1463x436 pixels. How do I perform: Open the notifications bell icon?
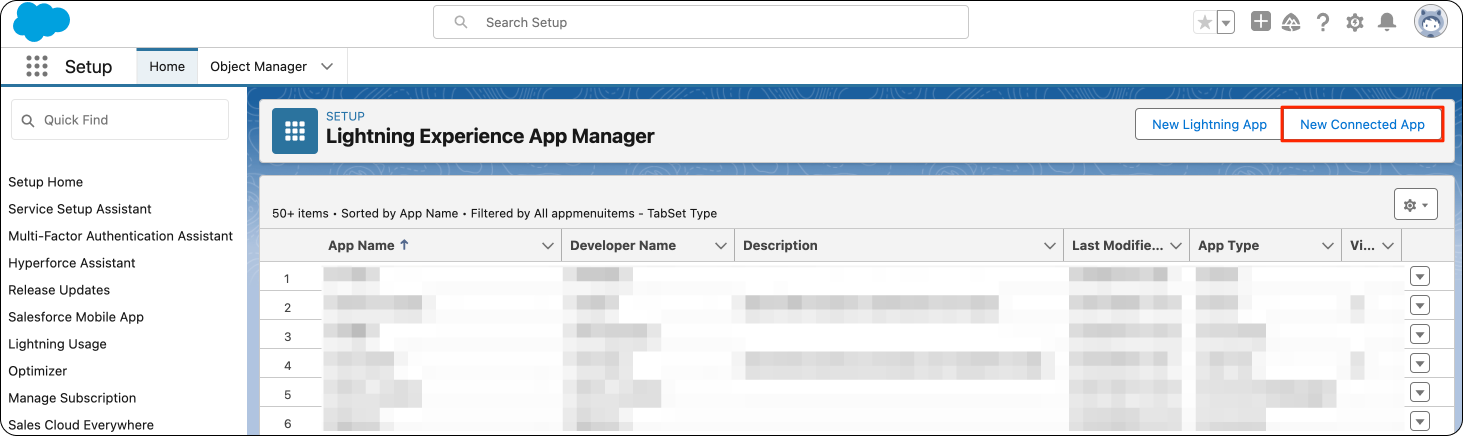pyautogui.click(x=1387, y=21)
